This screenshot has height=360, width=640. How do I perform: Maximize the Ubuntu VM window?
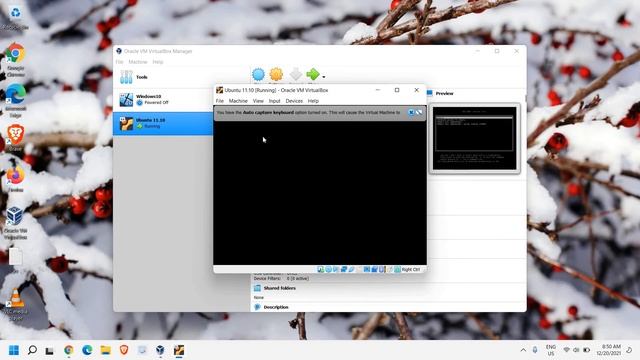point(397,90)
